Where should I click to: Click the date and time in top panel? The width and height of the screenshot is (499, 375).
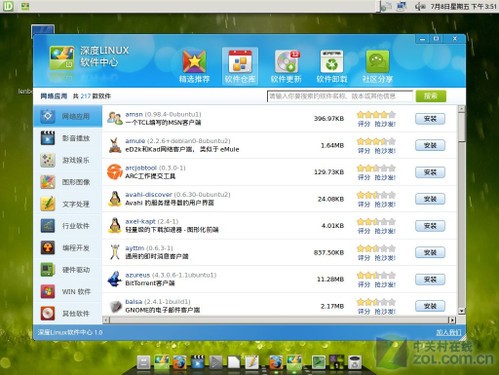click(x=463, y=6)
